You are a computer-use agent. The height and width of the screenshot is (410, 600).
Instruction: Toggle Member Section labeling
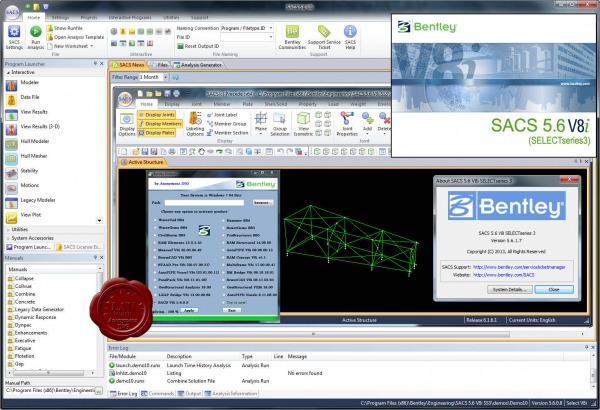point(227,132)
